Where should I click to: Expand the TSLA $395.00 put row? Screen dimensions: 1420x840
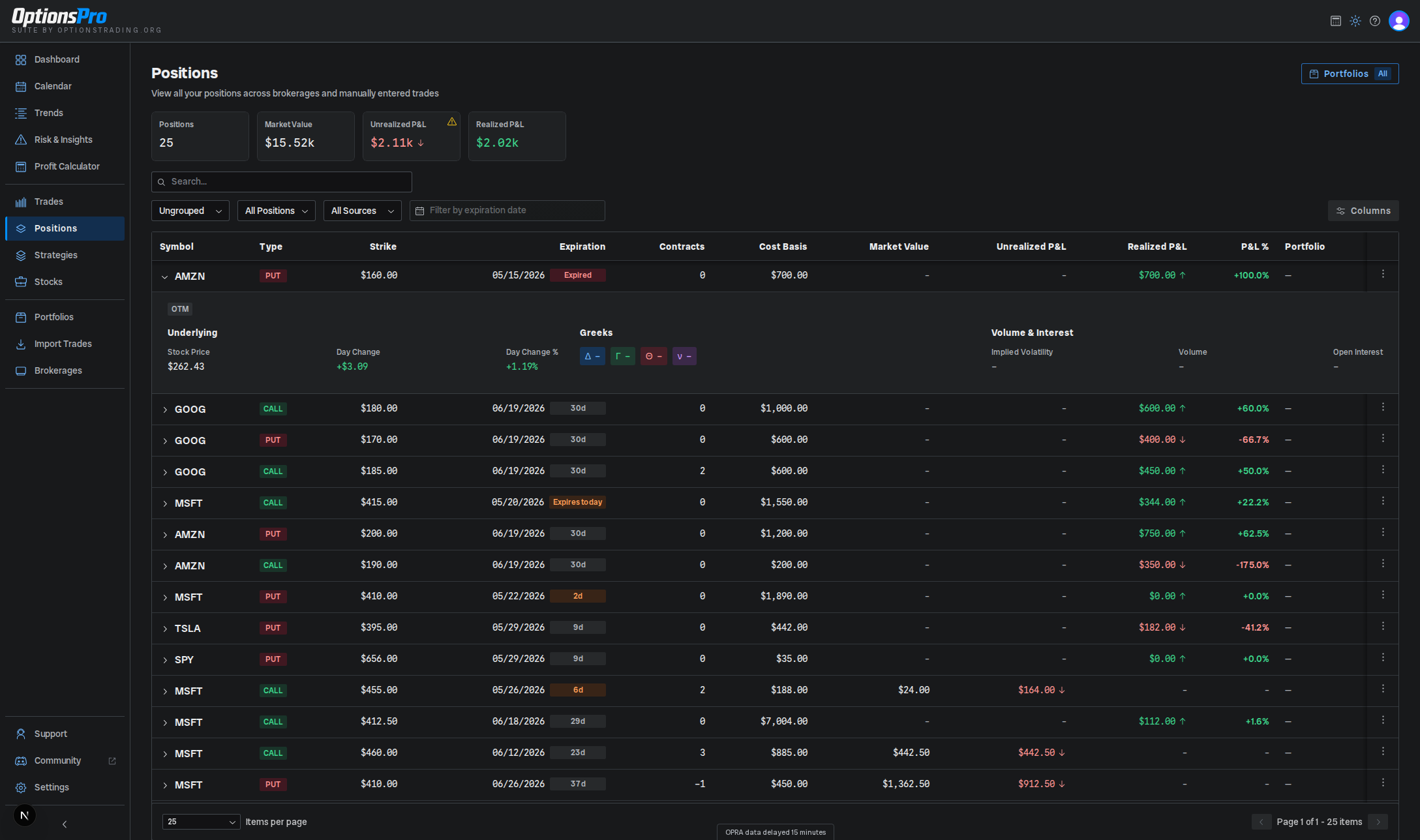pyautogui.click(x=165, y=629)
